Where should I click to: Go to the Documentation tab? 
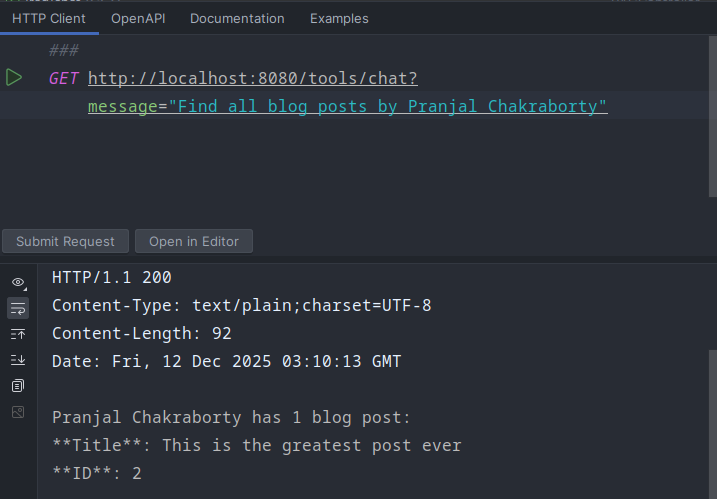point(237,18)
